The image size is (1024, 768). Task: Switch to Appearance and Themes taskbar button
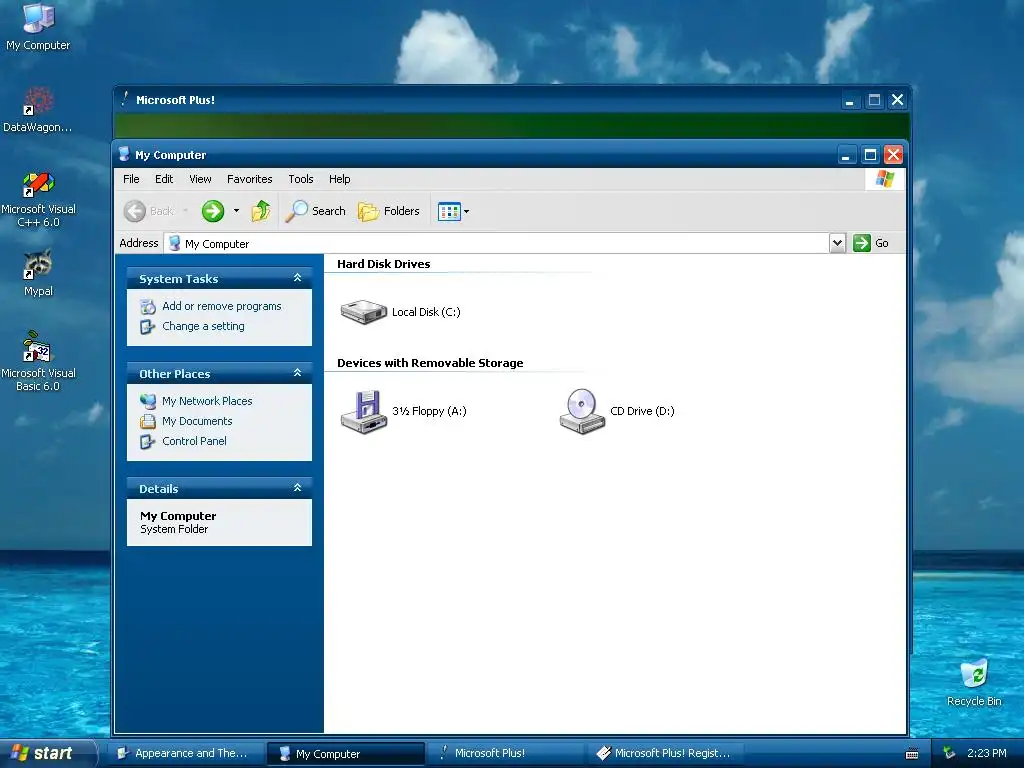(x=185, y=753)
